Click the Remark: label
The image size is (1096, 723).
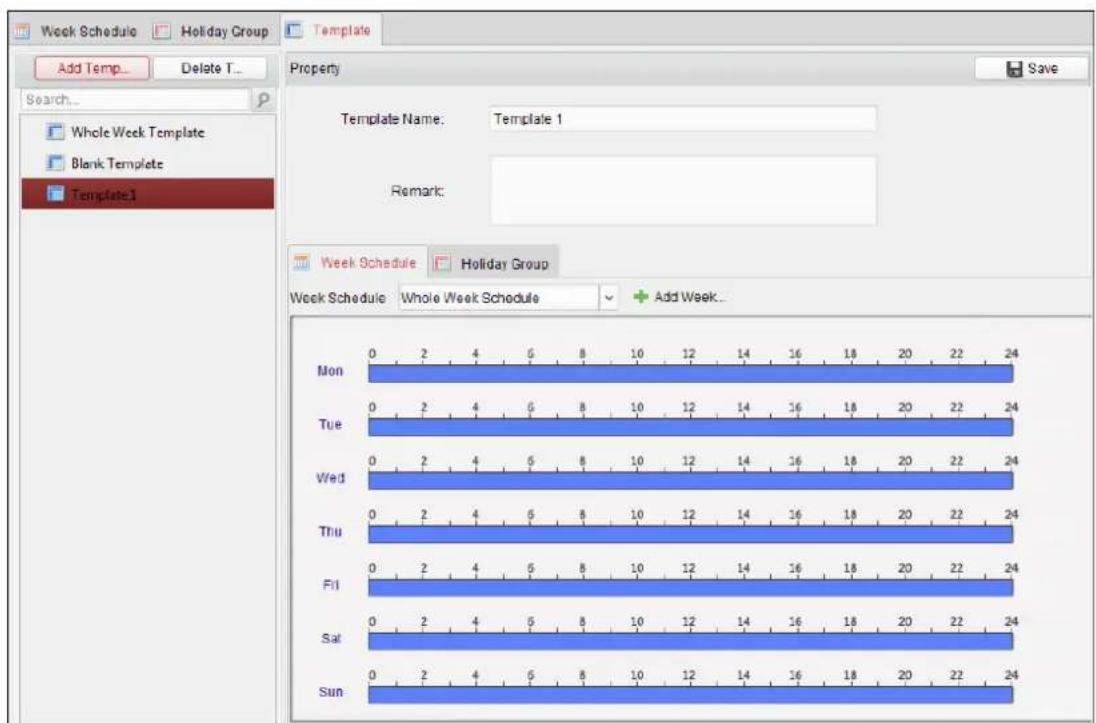(x=417, y=191)
